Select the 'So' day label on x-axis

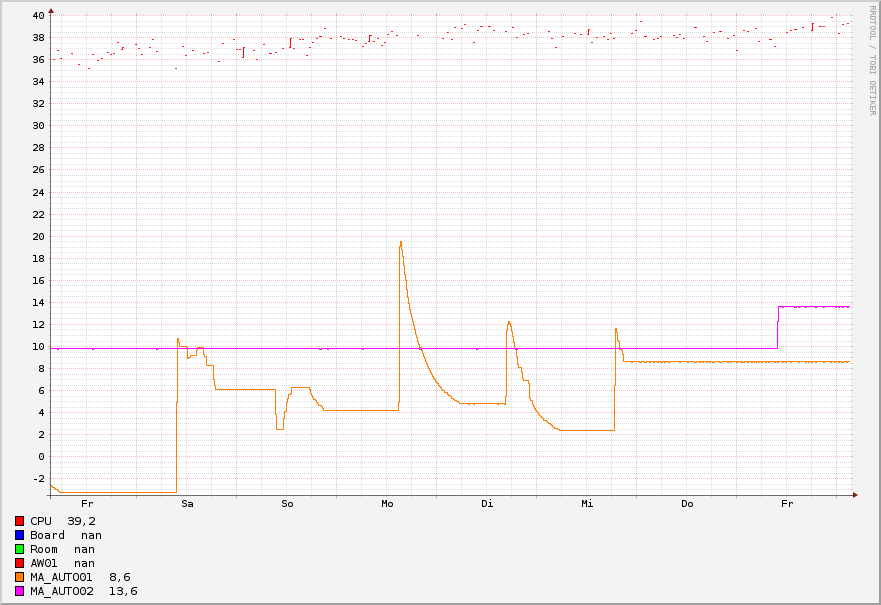(287, 504)
